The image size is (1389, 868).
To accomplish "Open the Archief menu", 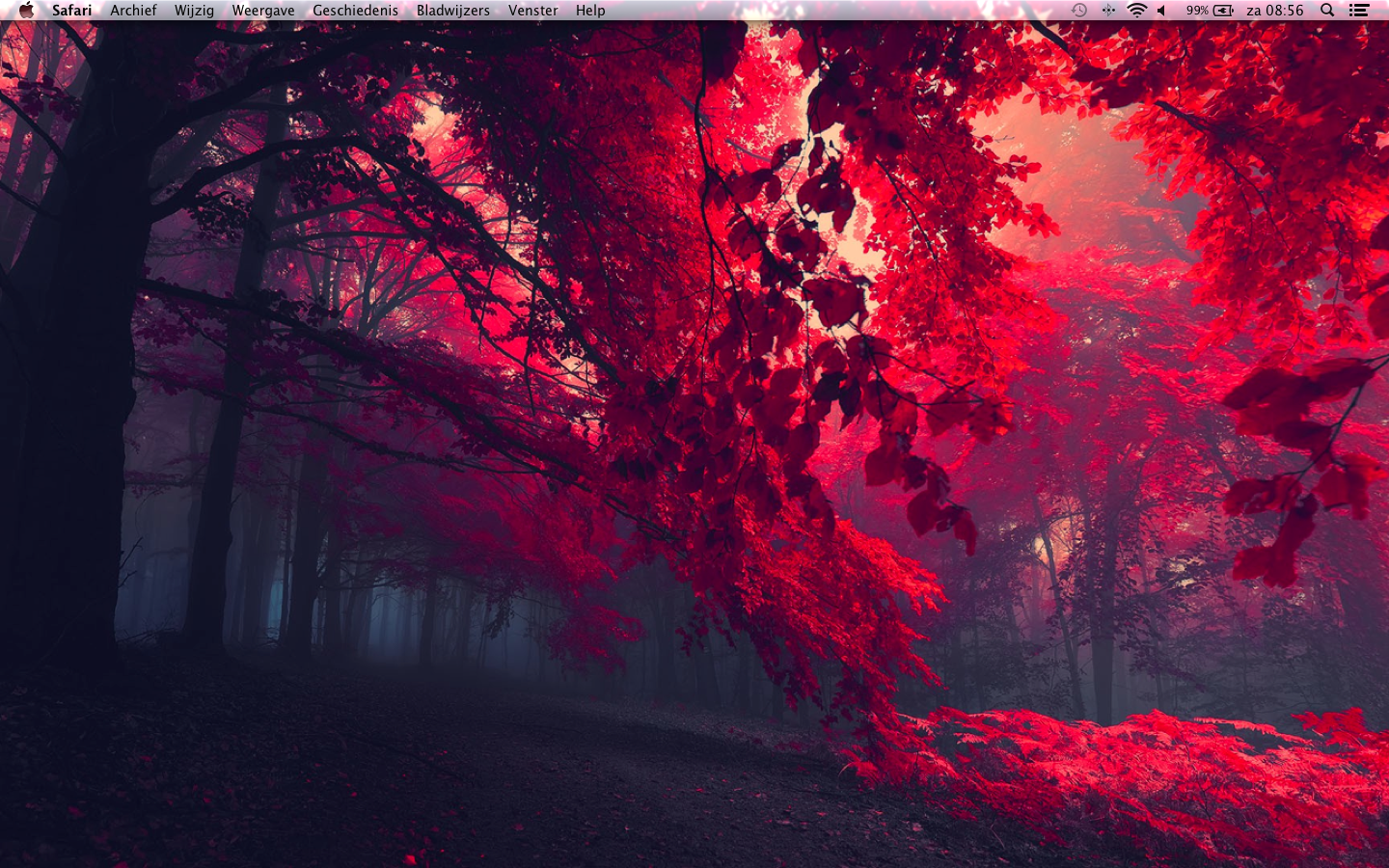I will click(133, 11).
